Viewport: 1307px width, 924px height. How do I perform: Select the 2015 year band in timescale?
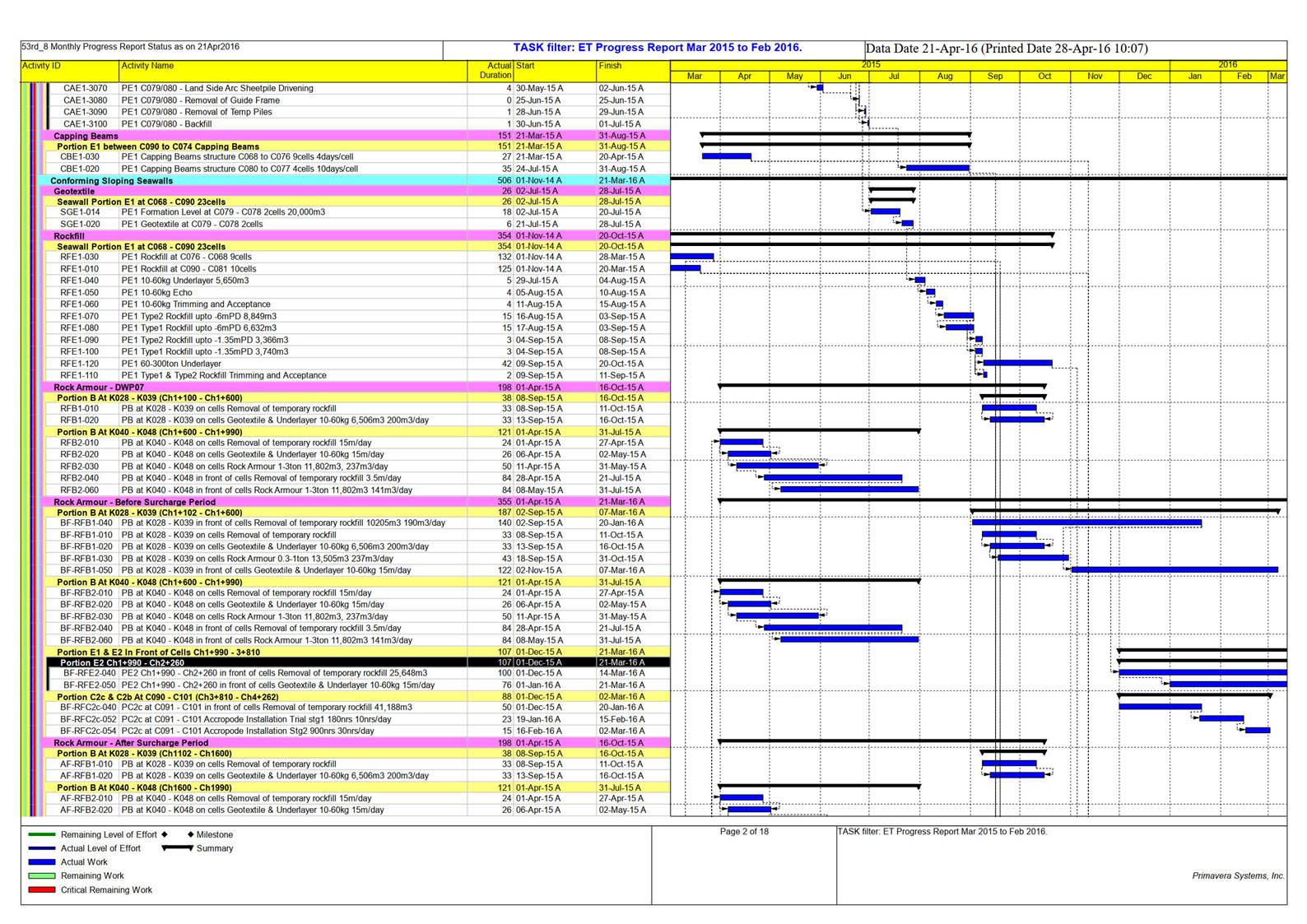click(920, 65)
